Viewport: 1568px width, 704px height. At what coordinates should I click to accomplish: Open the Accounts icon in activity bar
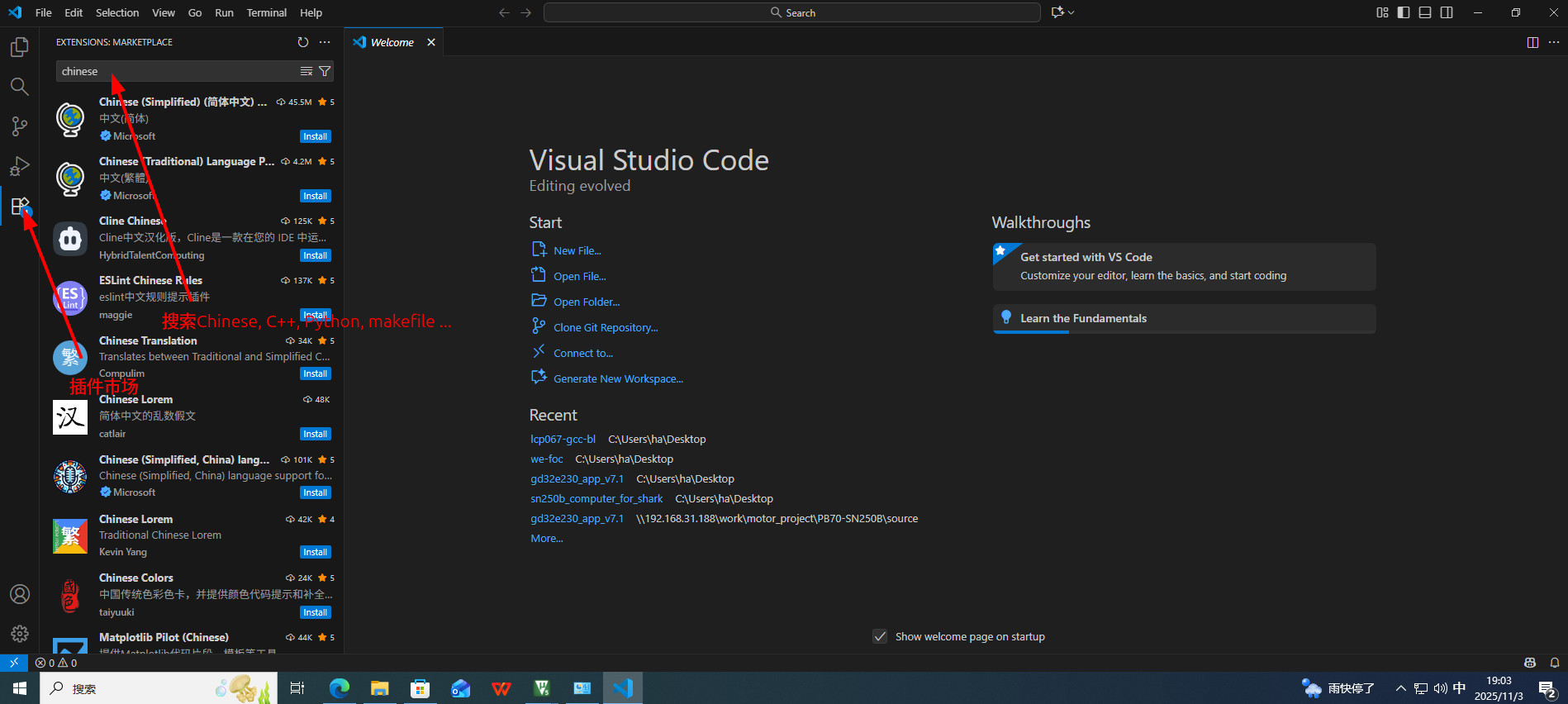click(x=19, y=594)
